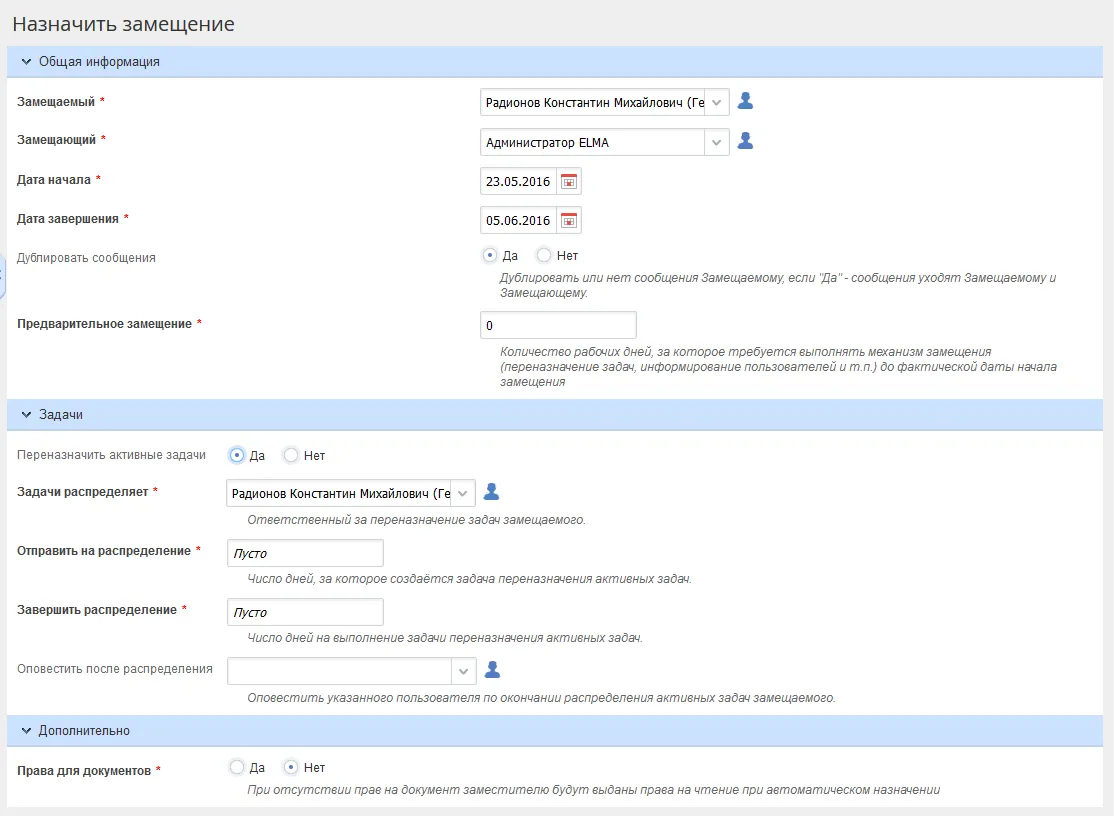Expand the Задачи распределяет dropdown
1114x816 pixels.
(x=463, y=493)
